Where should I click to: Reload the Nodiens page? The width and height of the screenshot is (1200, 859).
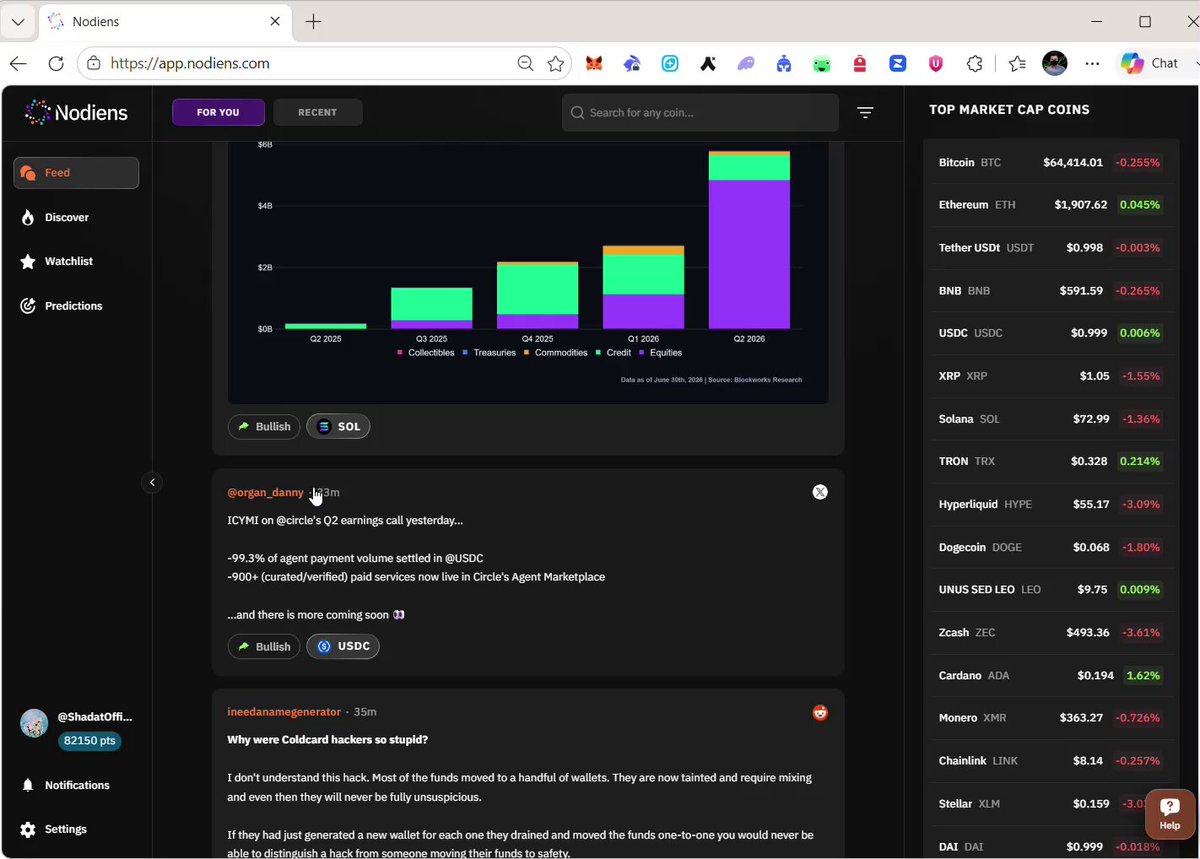click(56, 63)
